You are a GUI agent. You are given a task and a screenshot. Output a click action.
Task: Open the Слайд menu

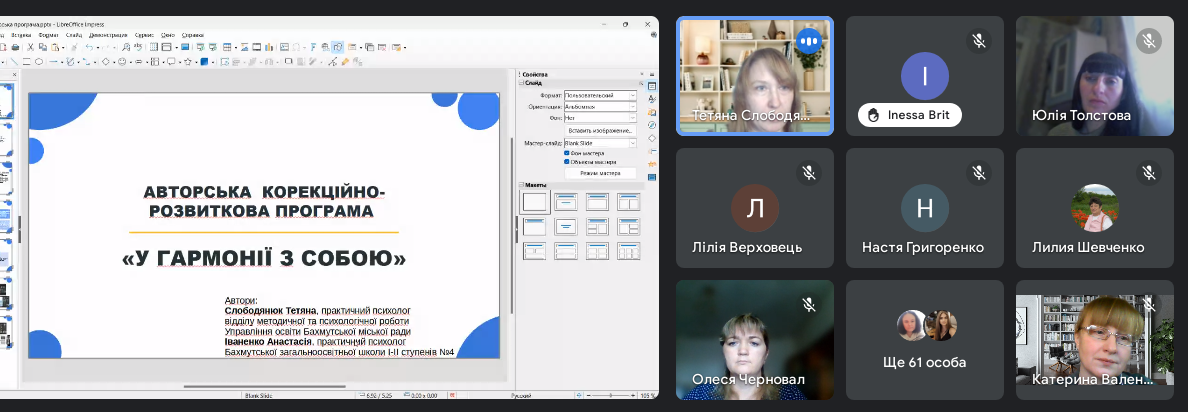(x=73, y=35)
